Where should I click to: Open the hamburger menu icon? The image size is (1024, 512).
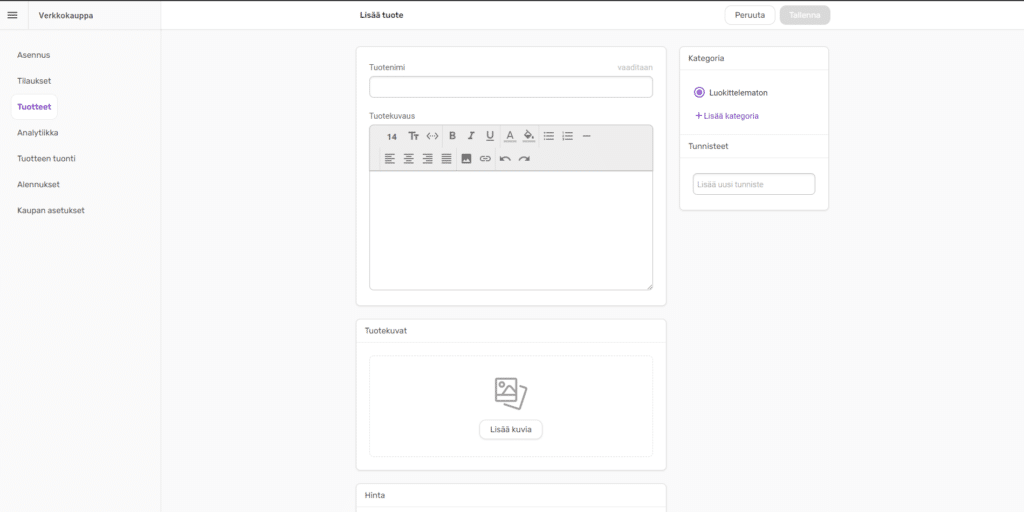[x=12, y=15]
